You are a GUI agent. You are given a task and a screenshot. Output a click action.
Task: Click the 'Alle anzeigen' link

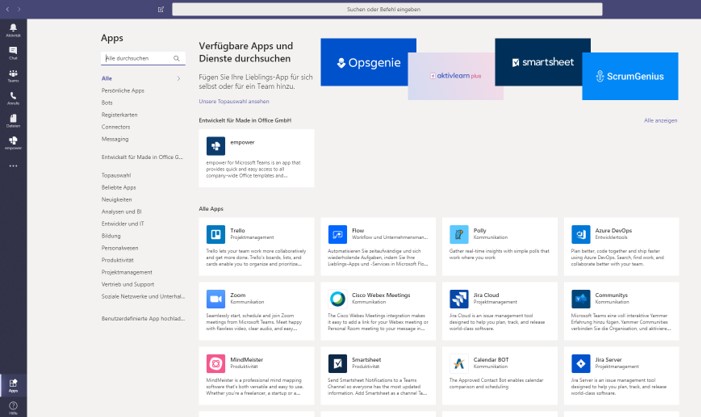tap(660, 120)
